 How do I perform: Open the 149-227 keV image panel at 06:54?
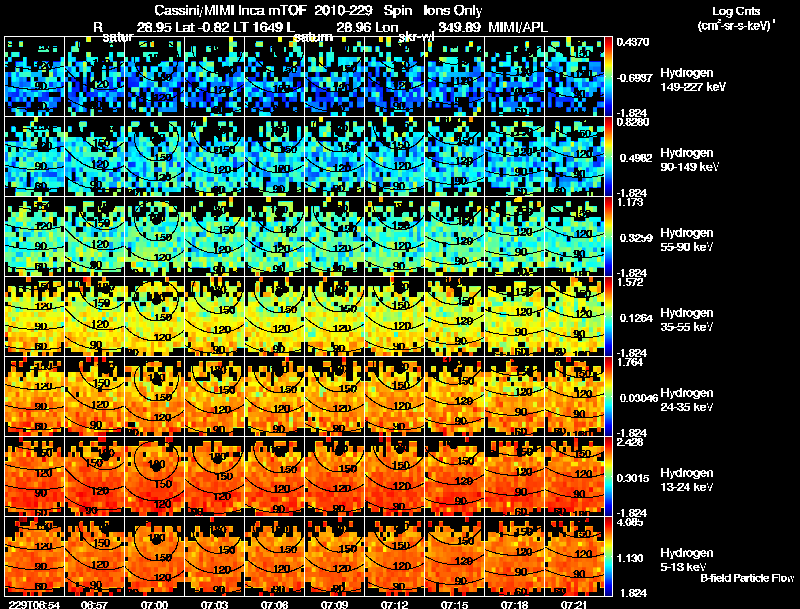pos(34,77)
